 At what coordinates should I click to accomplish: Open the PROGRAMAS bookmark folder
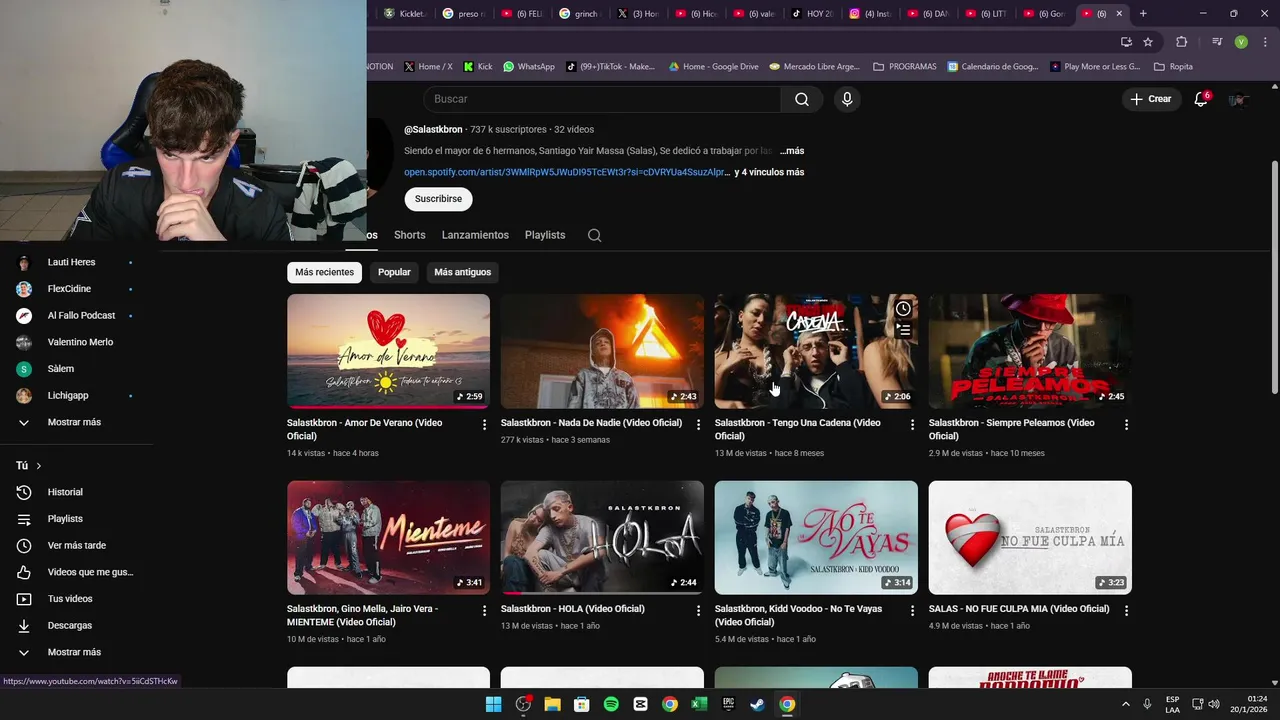[x=904, y=67]
